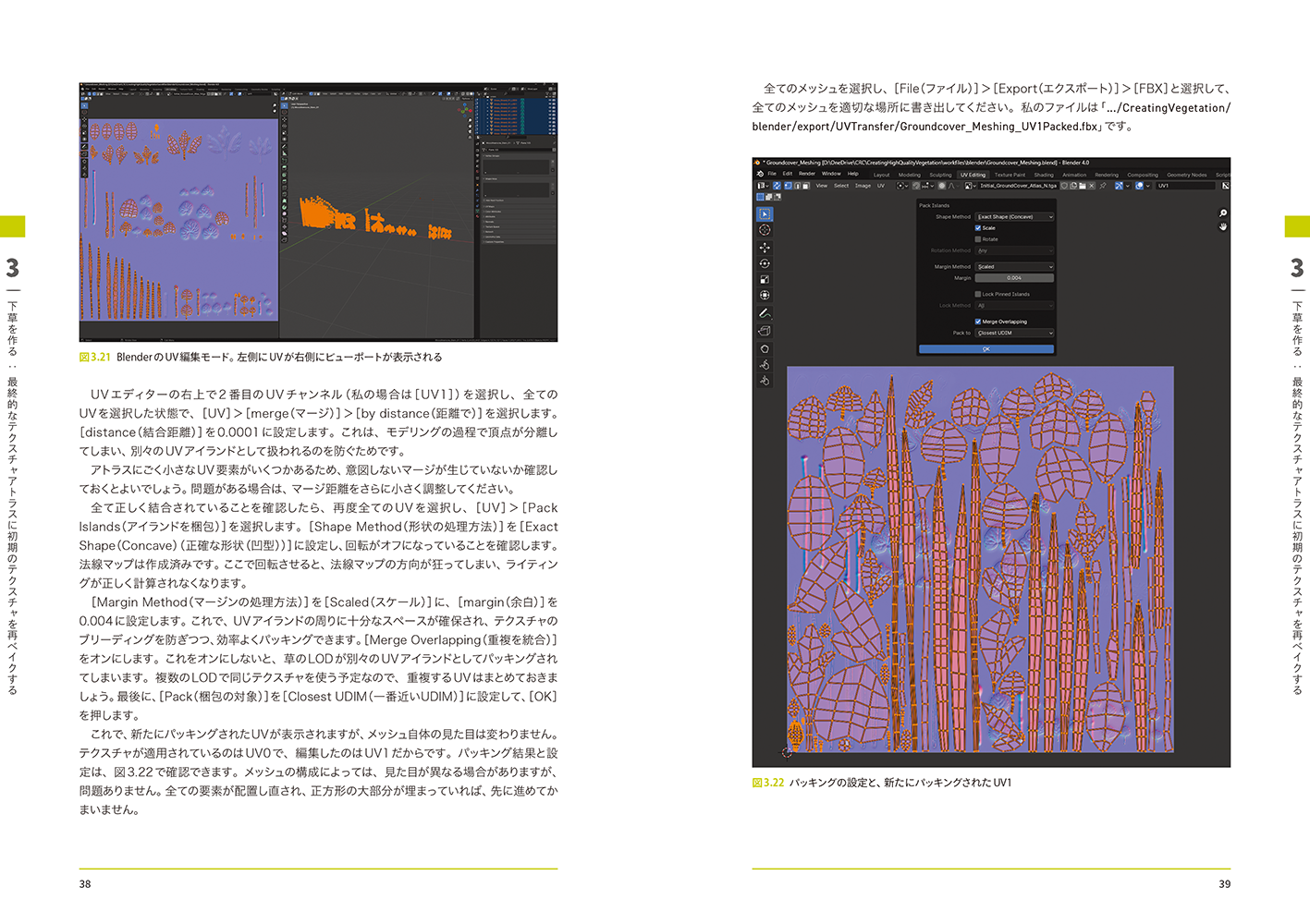Toggle the Merge Overlapping checkbox
Viewport: 1310px width, 924px height.
coord(978,322)
